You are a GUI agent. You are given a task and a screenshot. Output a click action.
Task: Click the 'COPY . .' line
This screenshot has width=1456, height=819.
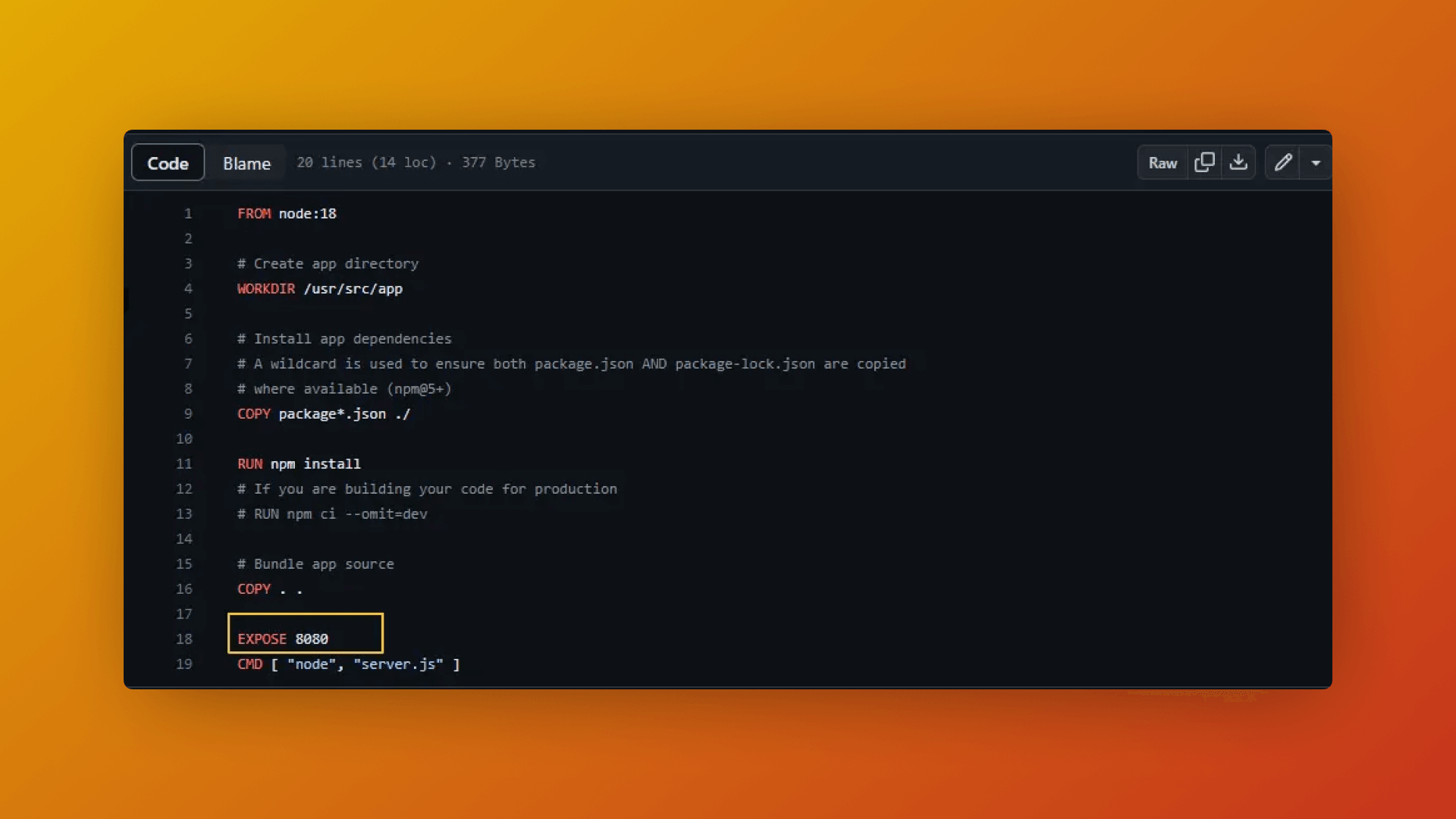click(x=270, y=589)
